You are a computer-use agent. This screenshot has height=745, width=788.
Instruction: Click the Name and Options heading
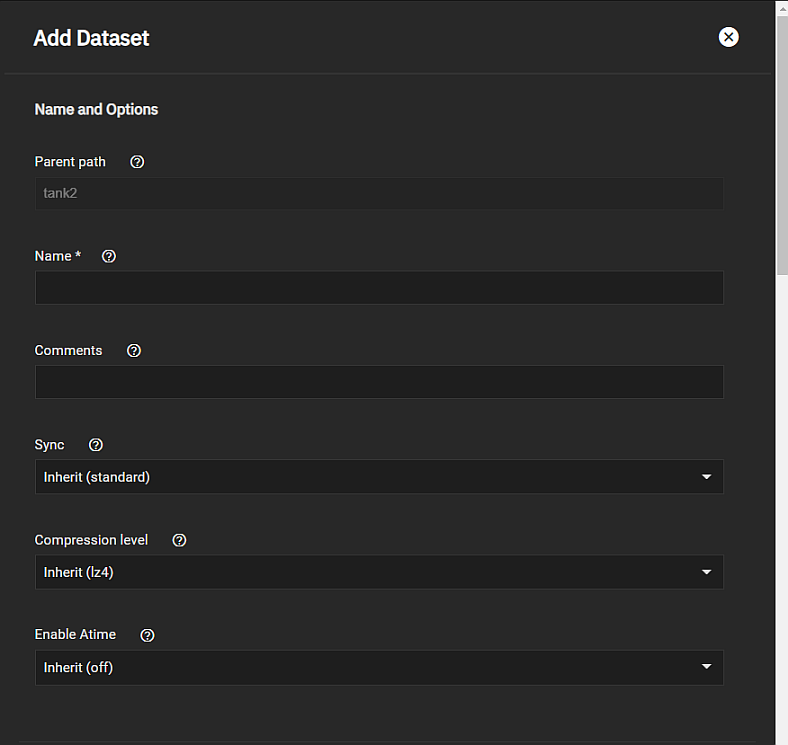click(x=96, y=109)
